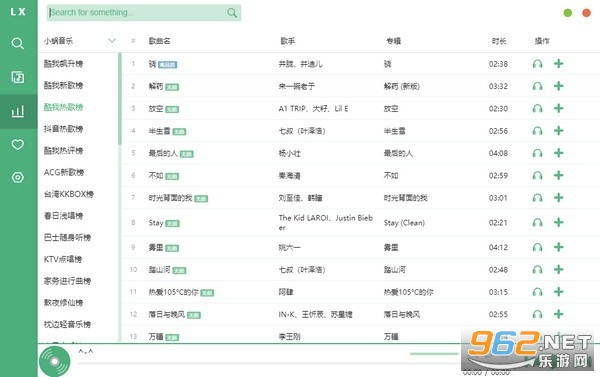Click the green minimize dot

(568, 13)
